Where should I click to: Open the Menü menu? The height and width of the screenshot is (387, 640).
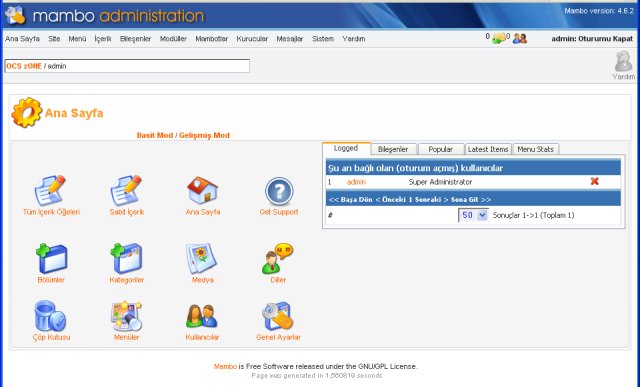coord(77,39)
